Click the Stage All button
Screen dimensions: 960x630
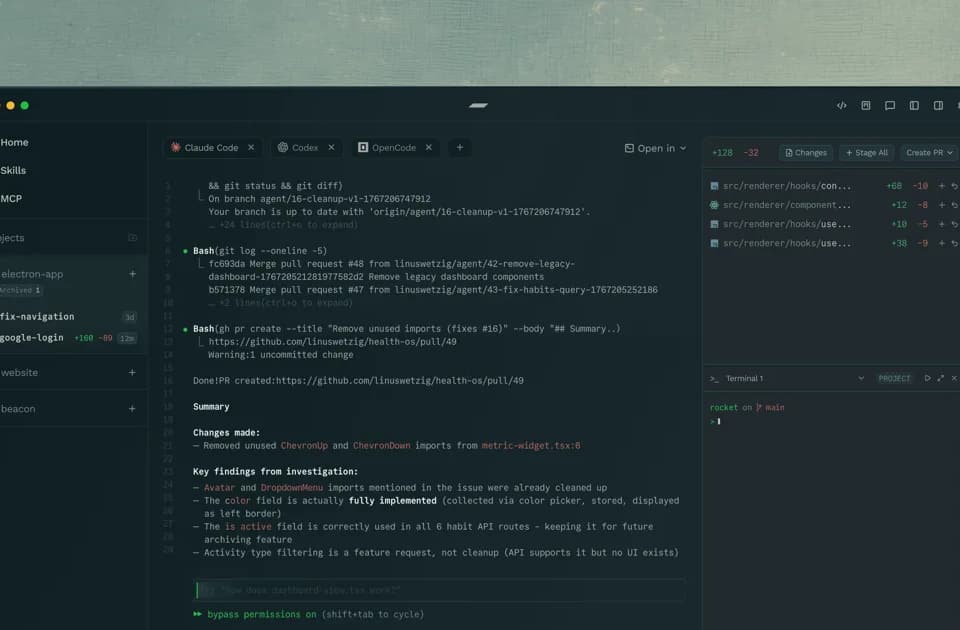coord(866,152)
